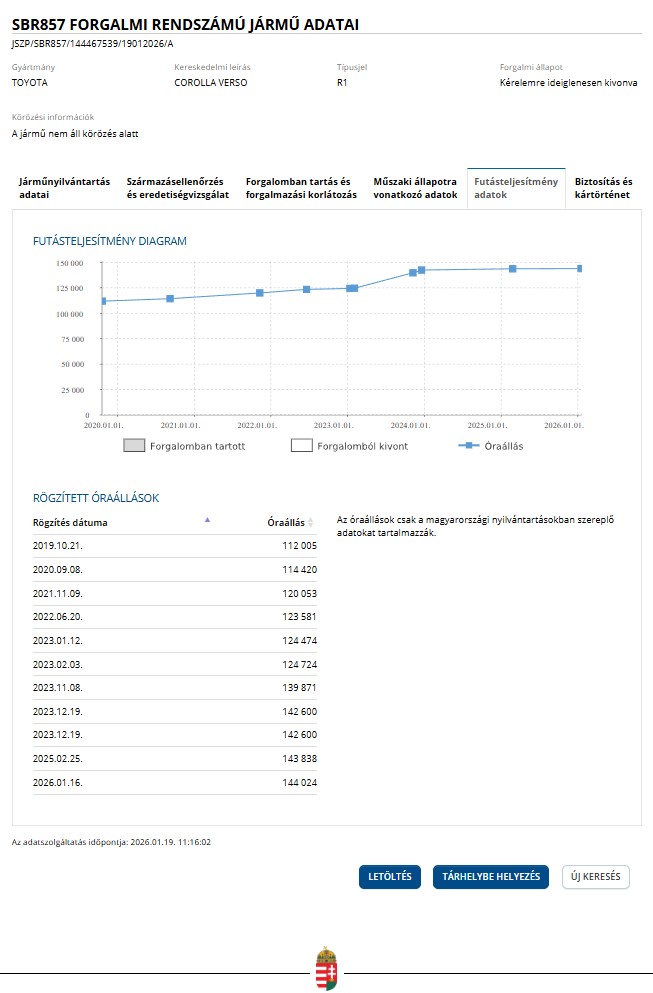Select the Futásteljesítmény adatok tab
653x993 pixels.
[x=516, y=188]
